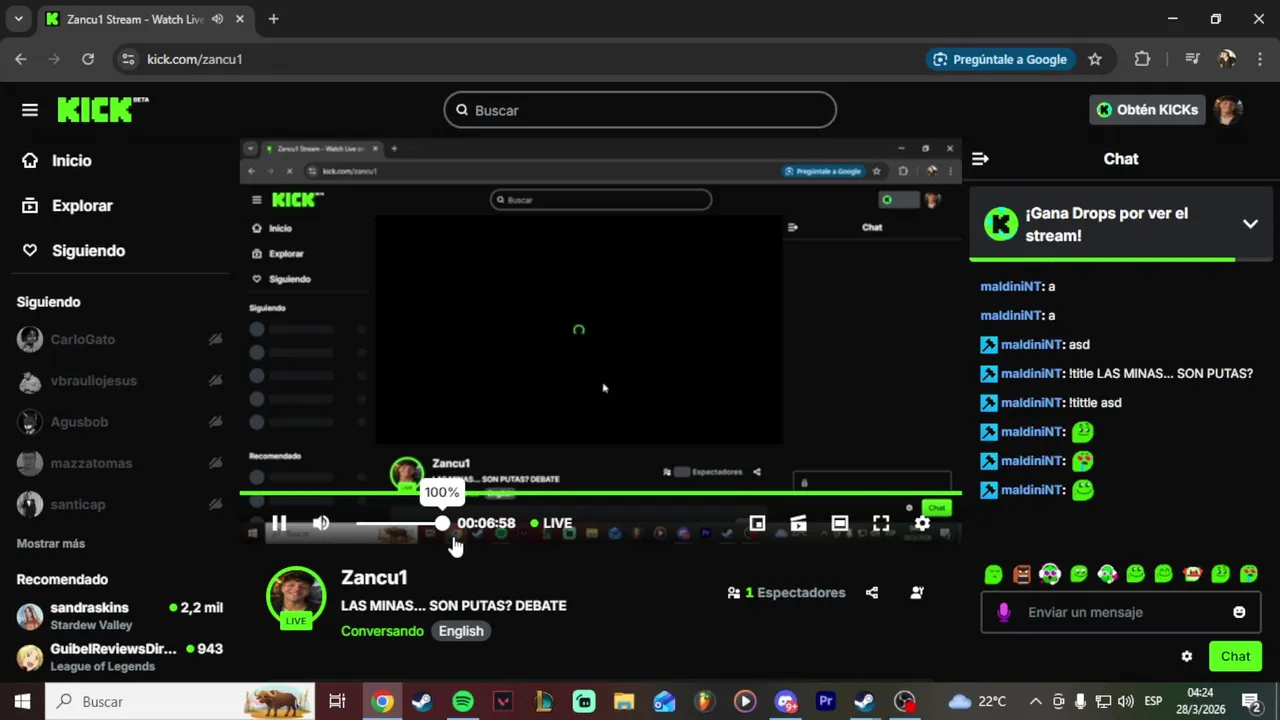Open Chrome media controls icon
Viewport: 1280px width, 720px height.
point(1191,59)
